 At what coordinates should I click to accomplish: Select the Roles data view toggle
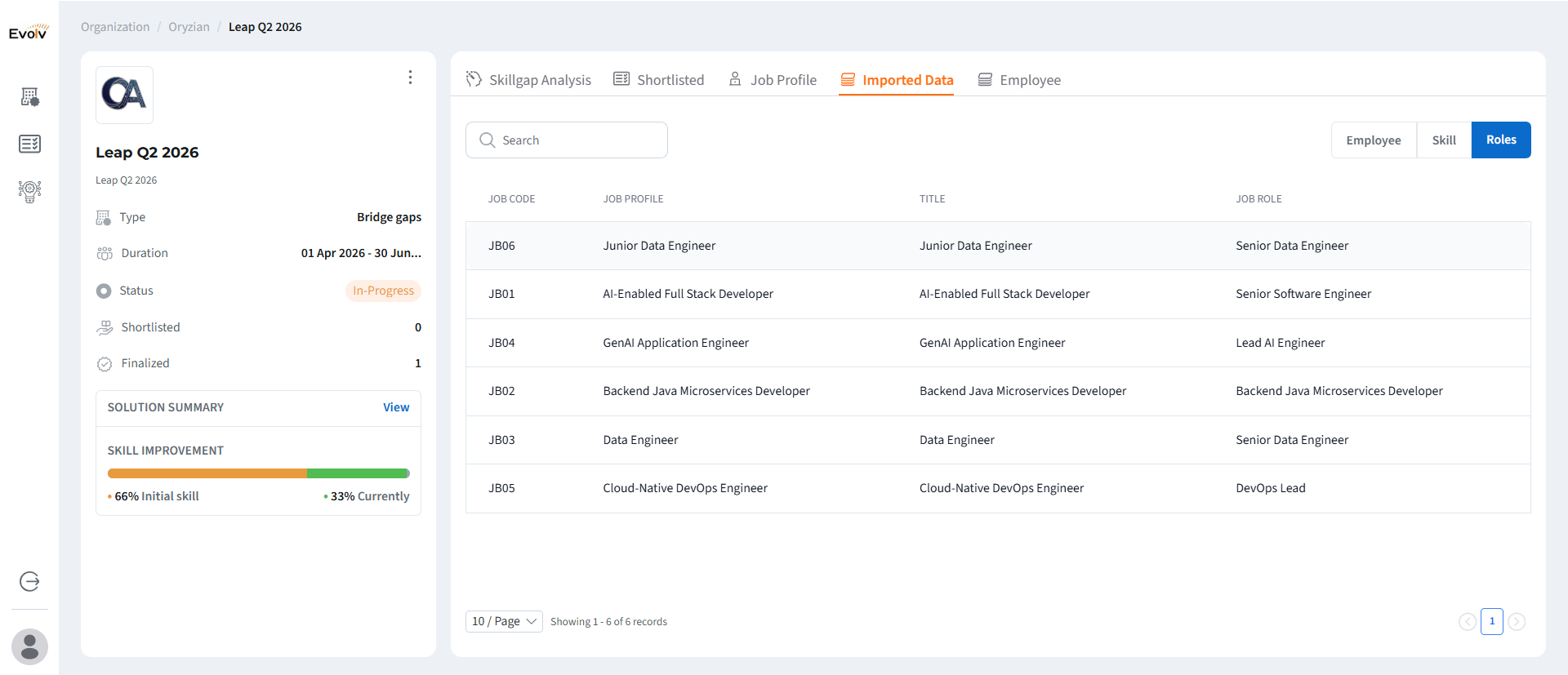click(1500, 140)
